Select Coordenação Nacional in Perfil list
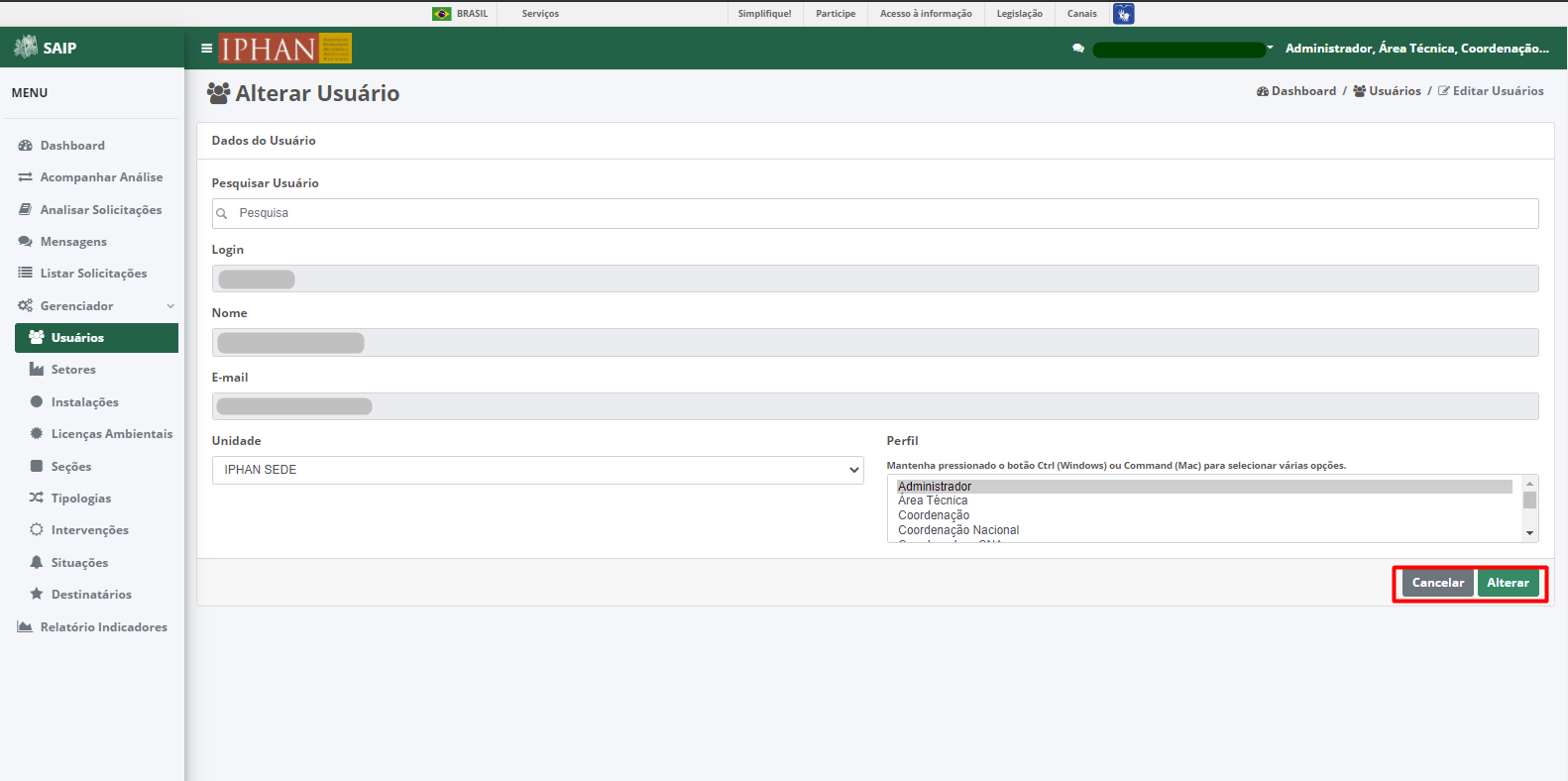Viewport: 1568px width, 781px height. pyautogui.click(x=1204, y=530)
